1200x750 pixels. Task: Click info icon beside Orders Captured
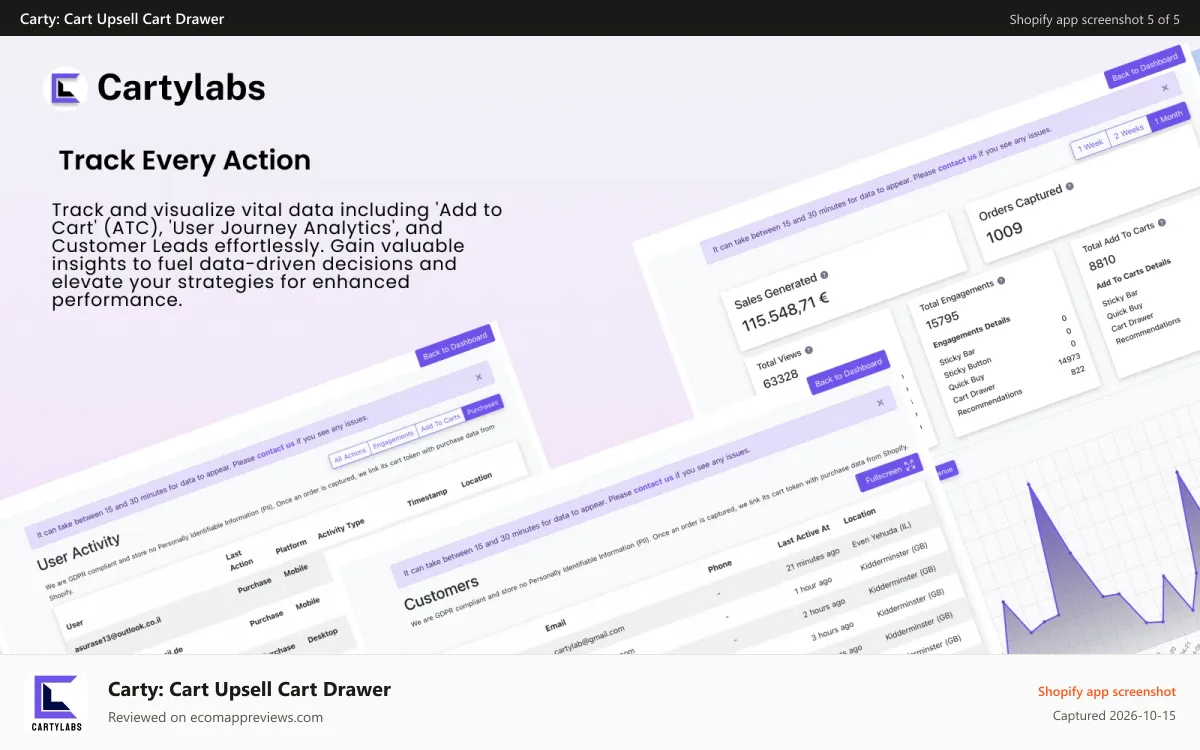point(1069,186)
